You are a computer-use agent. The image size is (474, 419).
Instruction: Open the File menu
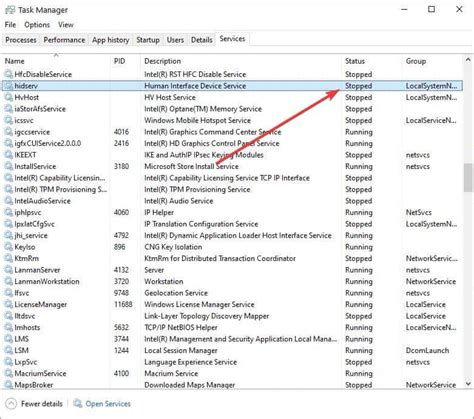(x=10, y=25)
